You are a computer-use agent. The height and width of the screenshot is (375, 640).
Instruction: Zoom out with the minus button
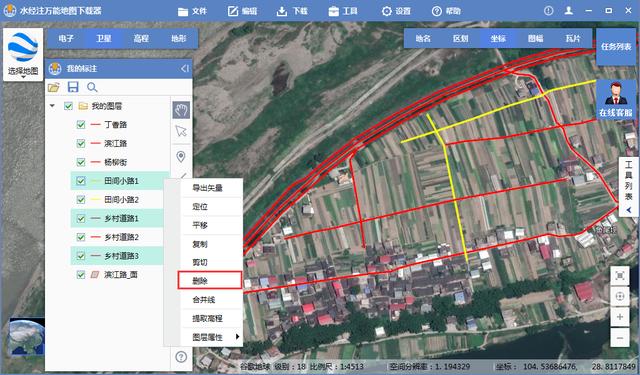(x=620, y=338)
